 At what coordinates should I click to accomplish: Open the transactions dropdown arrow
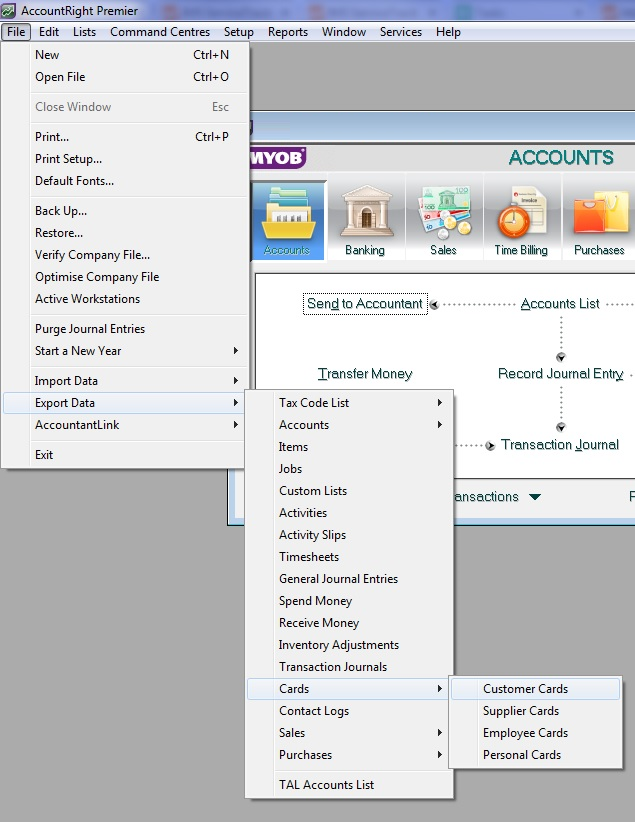point(535,497)
